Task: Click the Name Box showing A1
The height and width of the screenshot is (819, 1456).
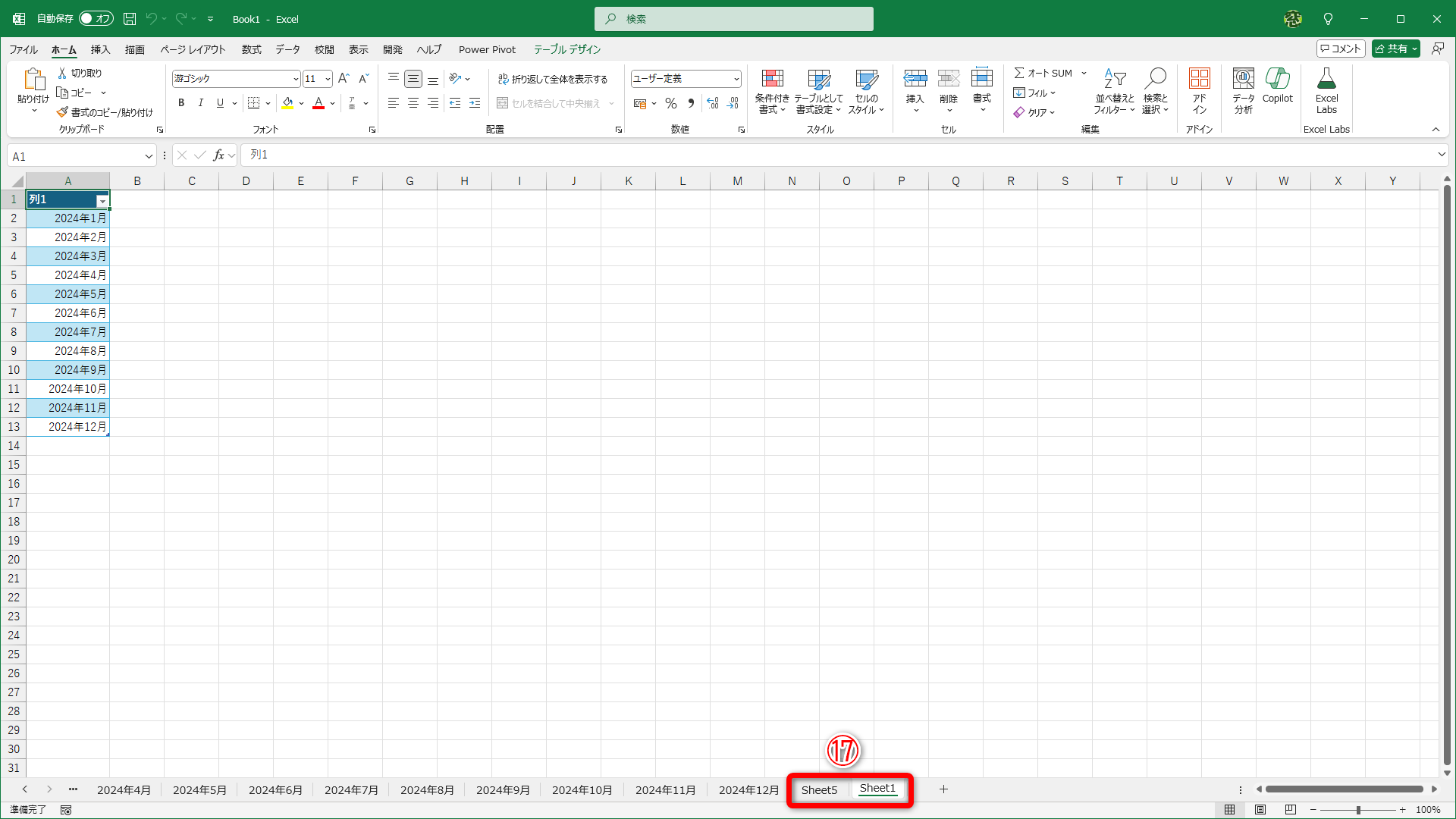Action: click(74, 156)
